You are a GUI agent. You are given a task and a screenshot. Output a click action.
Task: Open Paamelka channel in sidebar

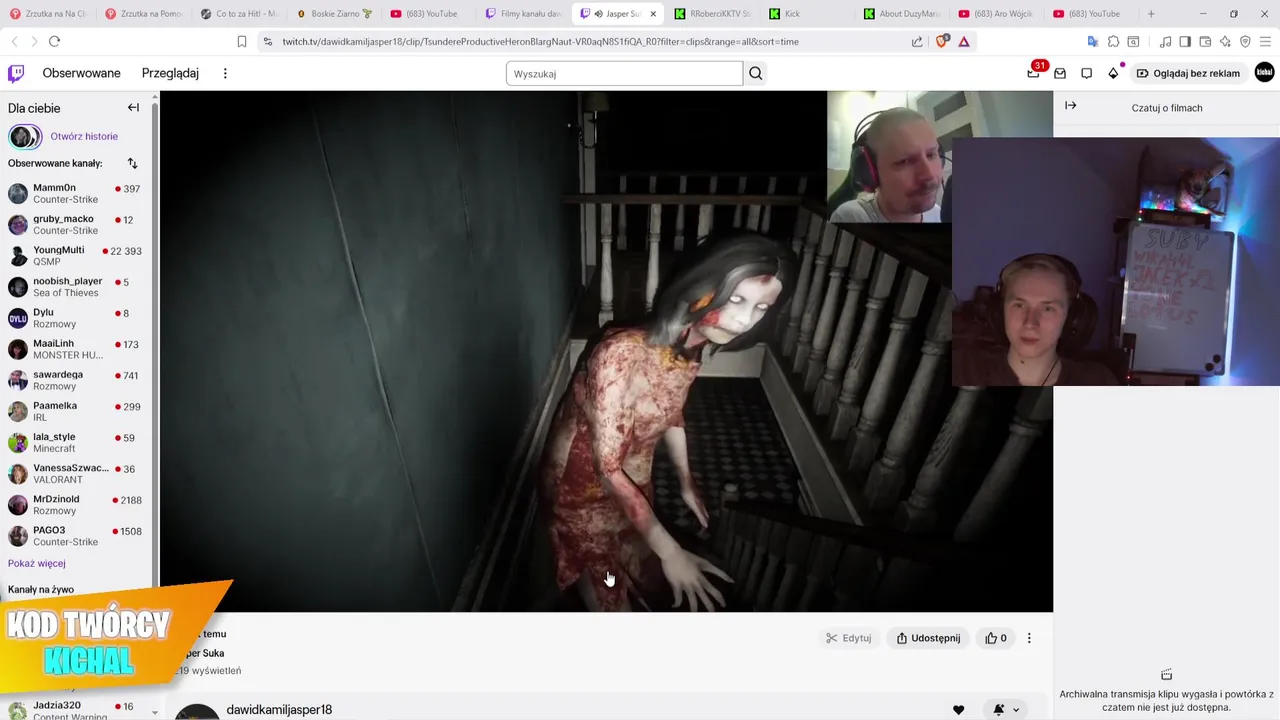coord(75,411)
